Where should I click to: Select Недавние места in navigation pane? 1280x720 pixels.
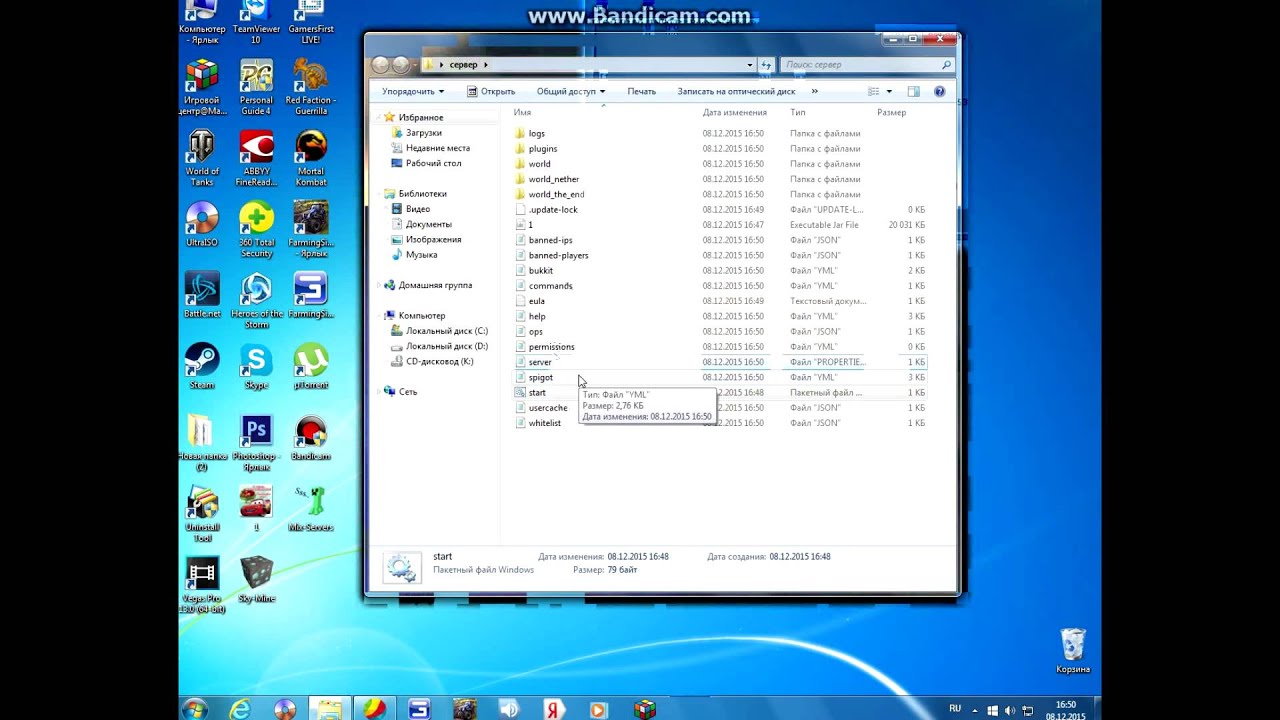[x=437, y=148]
